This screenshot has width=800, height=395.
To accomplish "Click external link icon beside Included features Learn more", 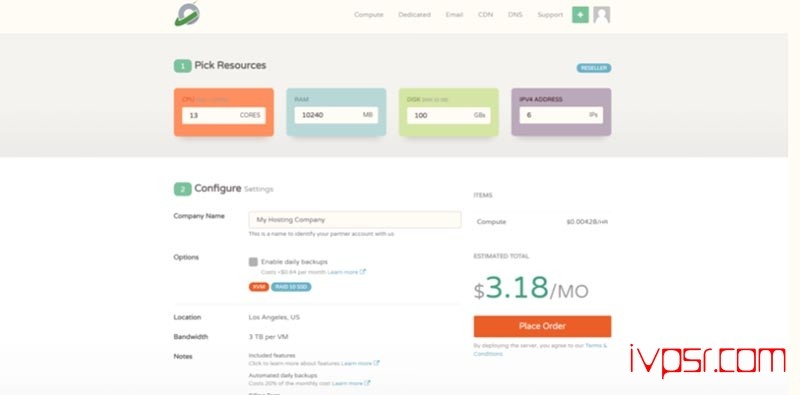I will pos(377,363).
